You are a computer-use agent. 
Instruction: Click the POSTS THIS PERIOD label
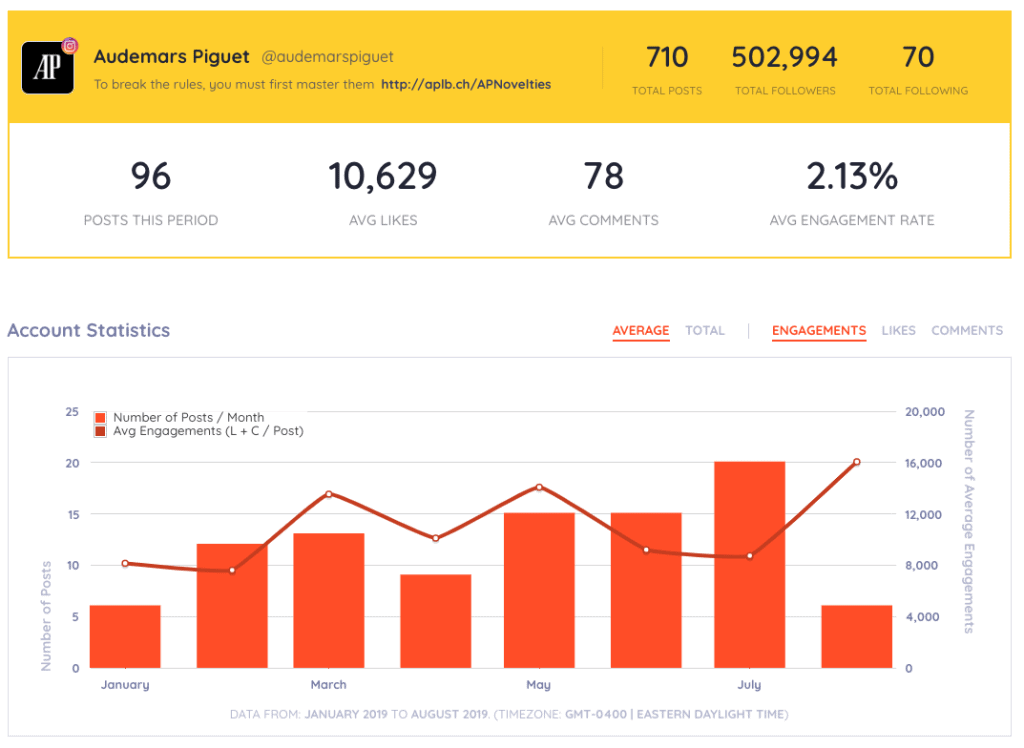151,221
